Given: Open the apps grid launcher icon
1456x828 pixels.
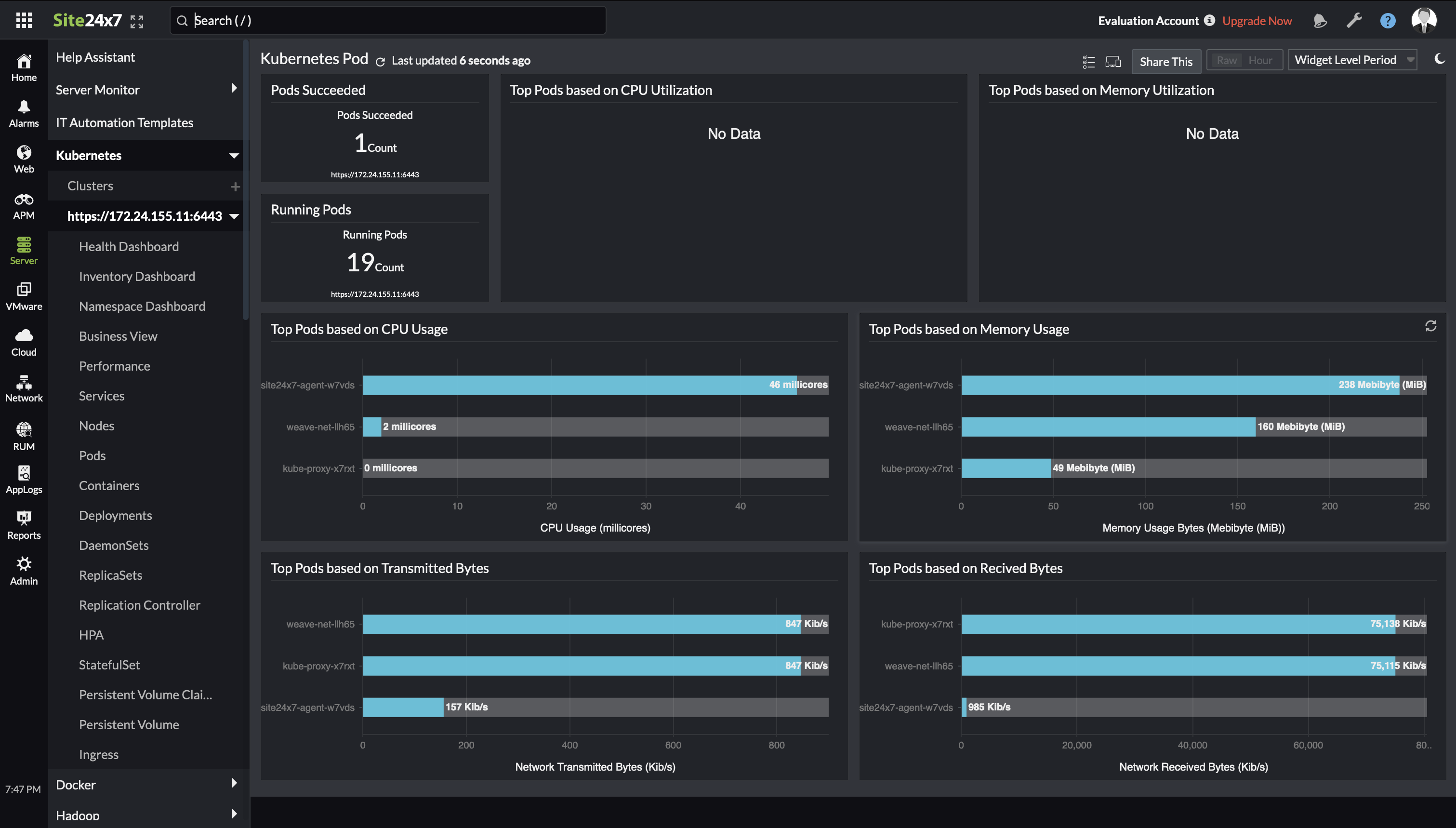Looking at the screenshot, I should coord(24,20).
